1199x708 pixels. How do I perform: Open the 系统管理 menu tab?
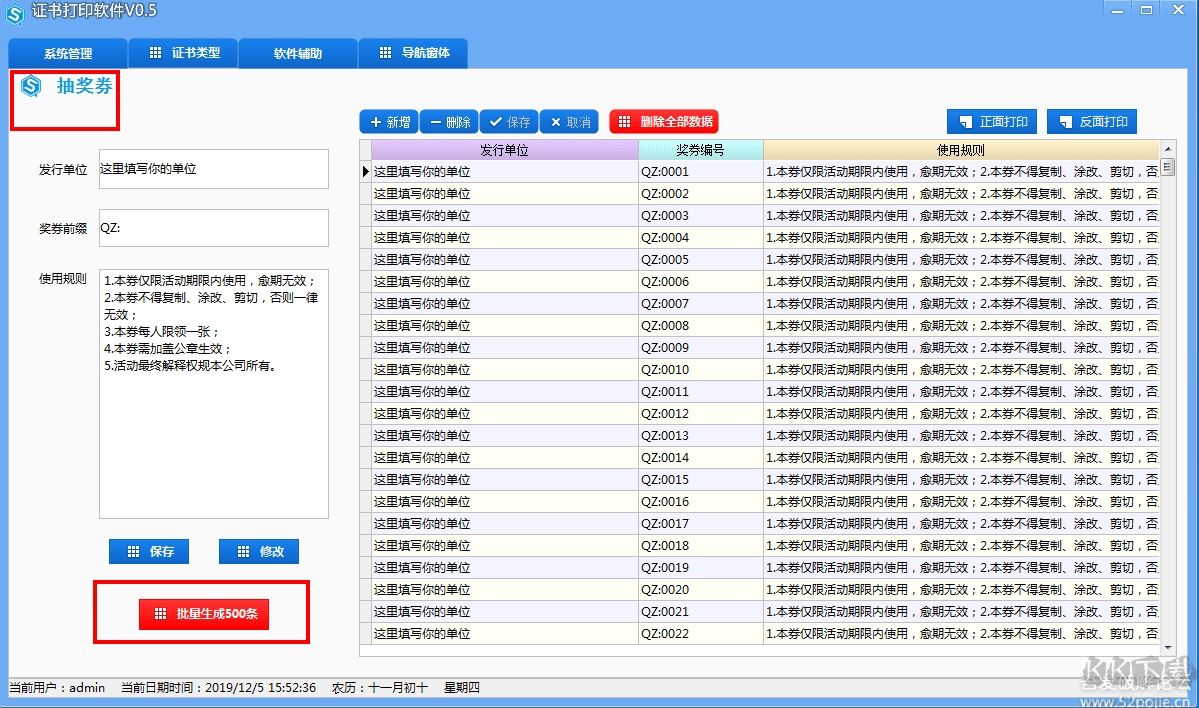click(68, 54)
